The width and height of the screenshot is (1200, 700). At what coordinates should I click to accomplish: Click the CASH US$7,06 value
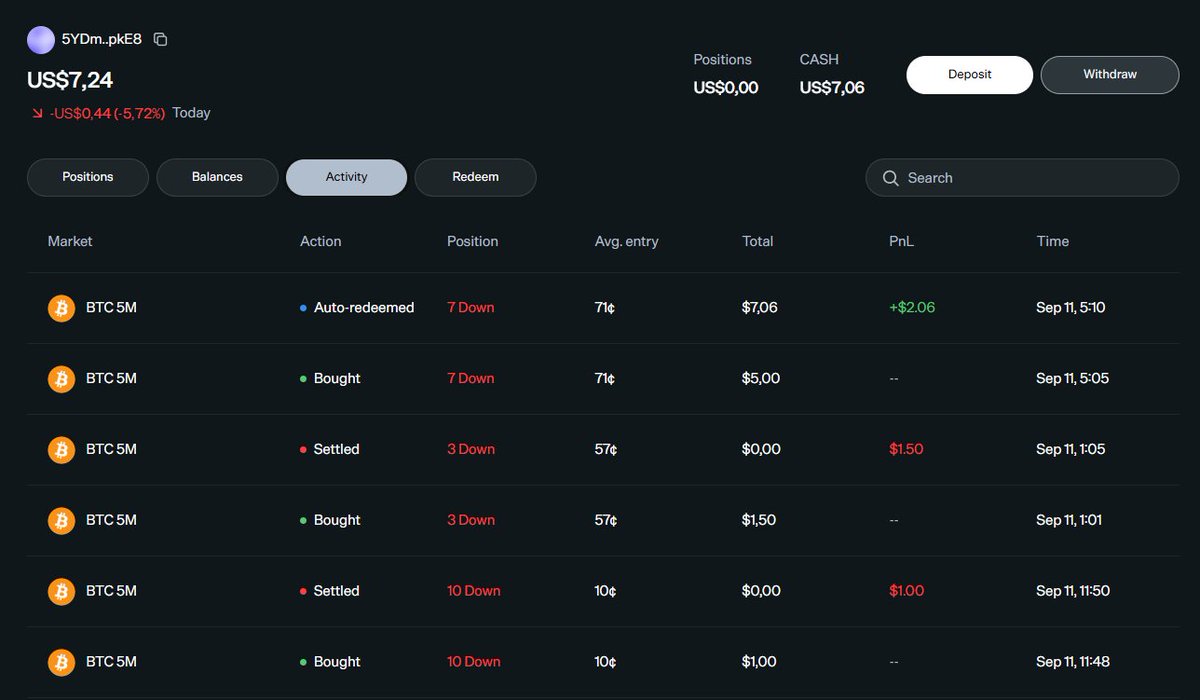(x=832, y=88)
